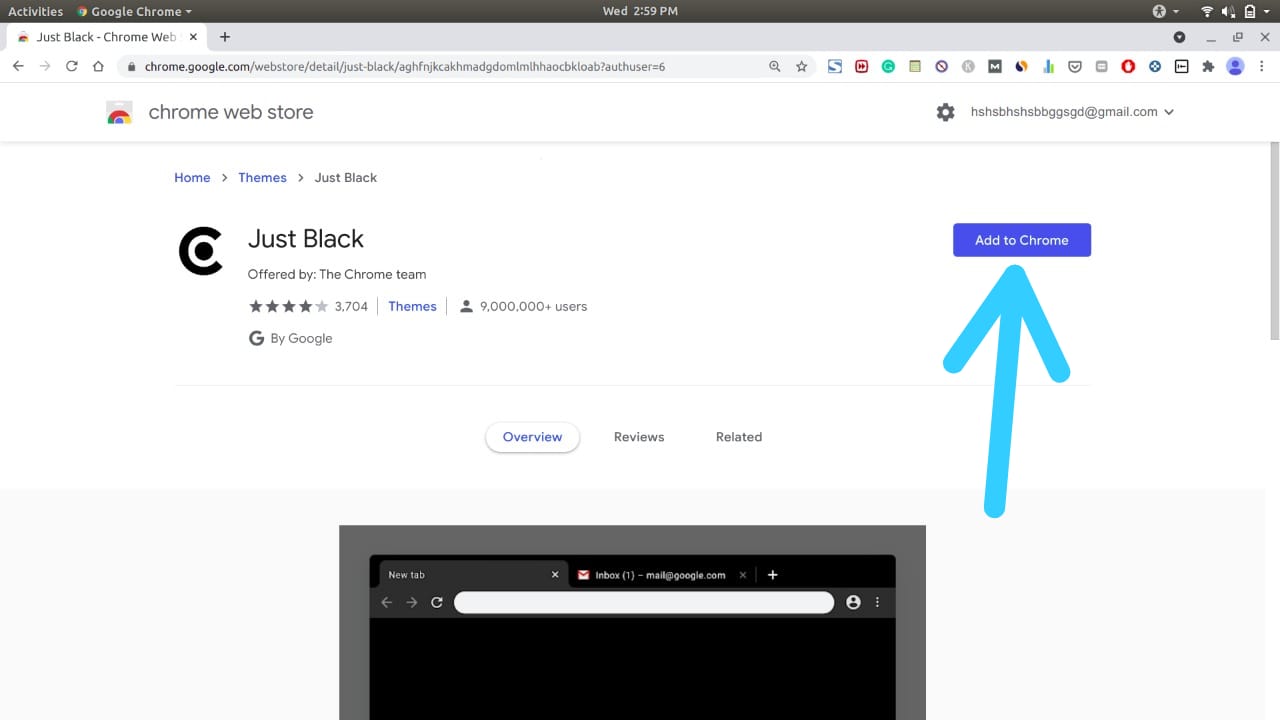This screenshot has width=1280, height=720.
Task: Click Offered by: The Chrome team text
Action: [337, 274]
